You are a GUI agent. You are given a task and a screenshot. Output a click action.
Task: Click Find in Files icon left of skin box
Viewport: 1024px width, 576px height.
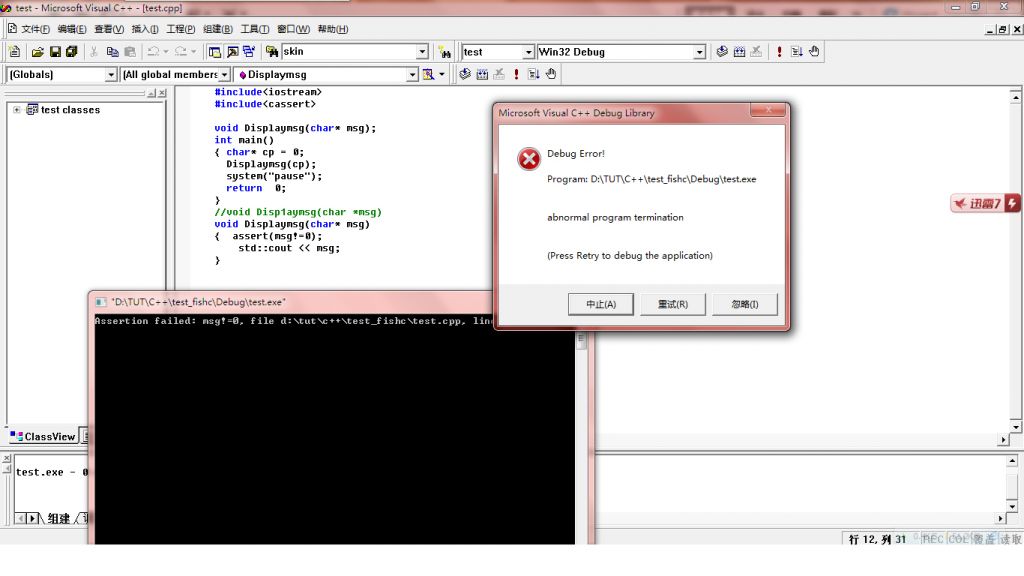[271, 52]
